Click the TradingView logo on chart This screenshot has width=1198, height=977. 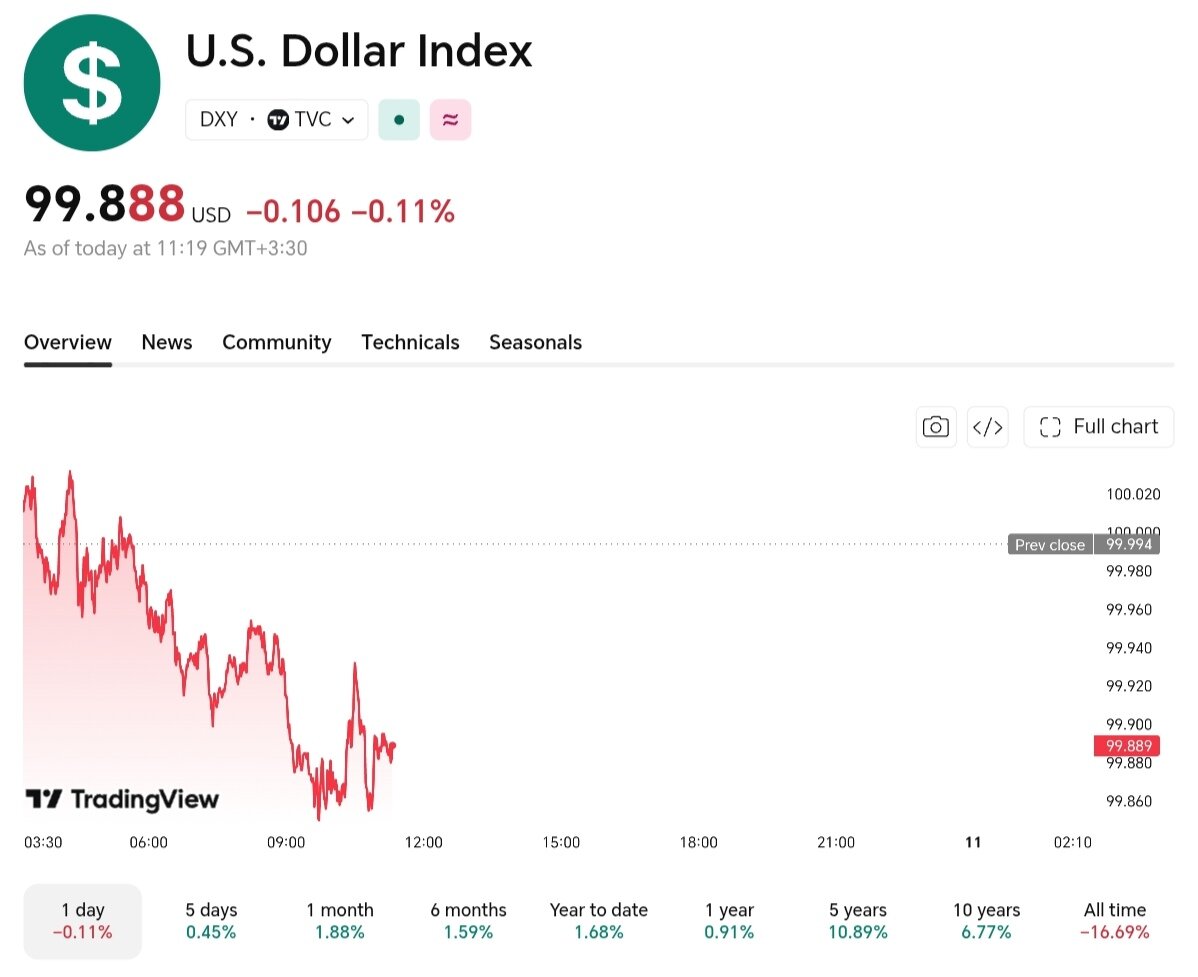(122, 799)
